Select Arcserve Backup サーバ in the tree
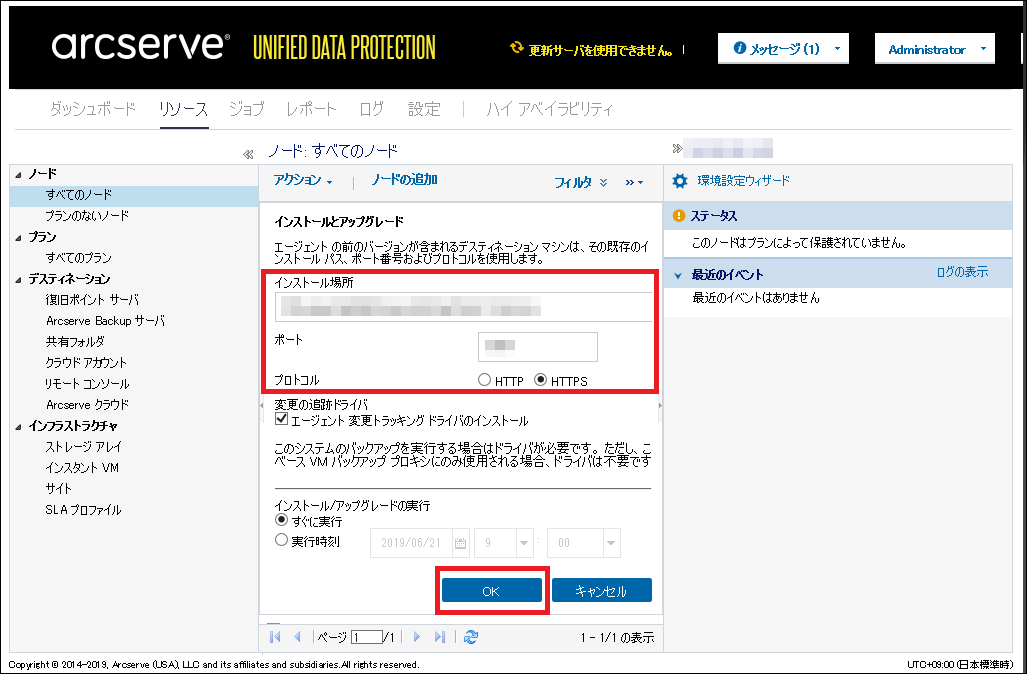This screenshot has width=1027, height=674. [105, 321]
